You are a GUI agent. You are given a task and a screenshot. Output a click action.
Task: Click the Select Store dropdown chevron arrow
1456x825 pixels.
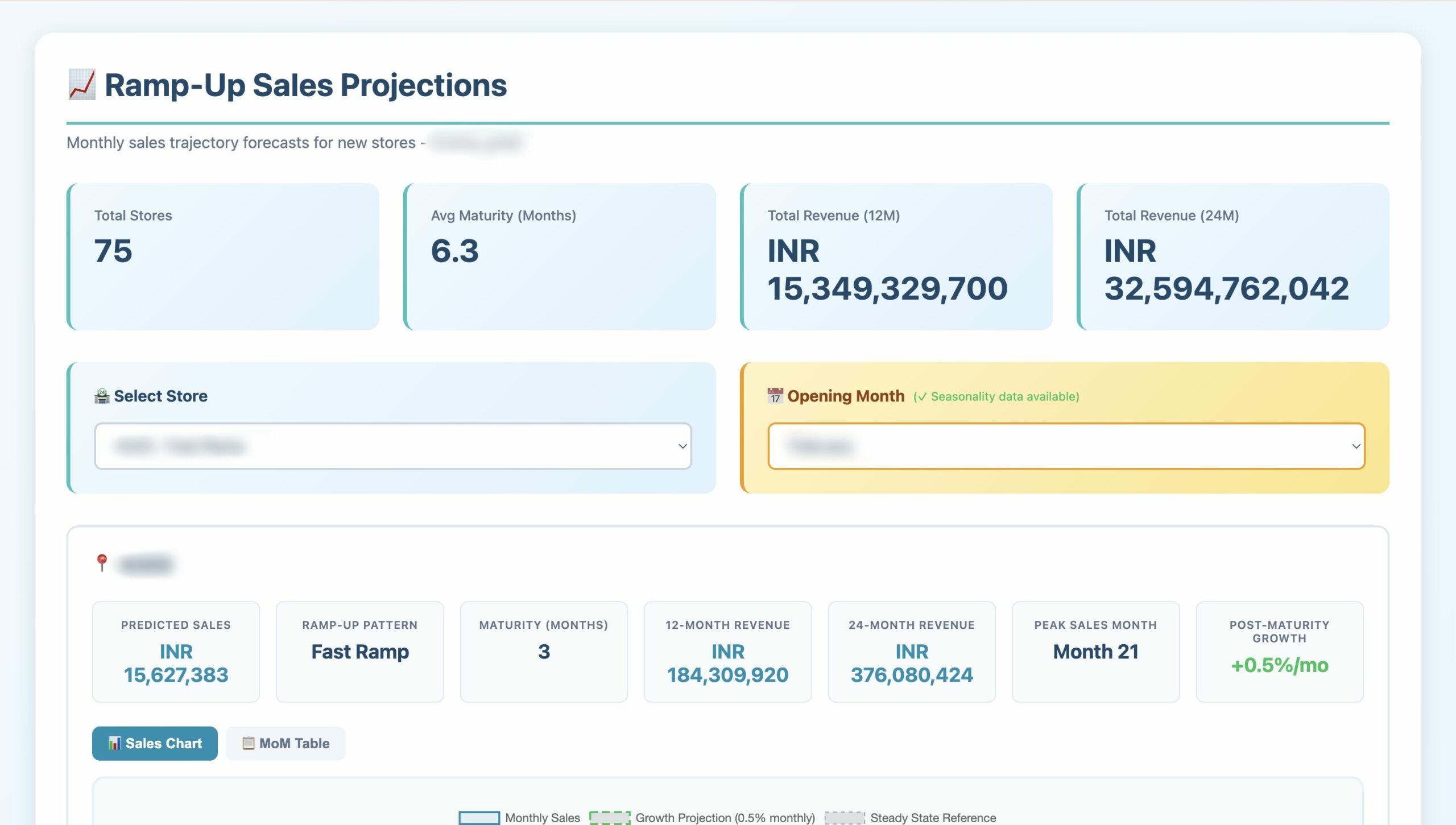pos(682,446)
